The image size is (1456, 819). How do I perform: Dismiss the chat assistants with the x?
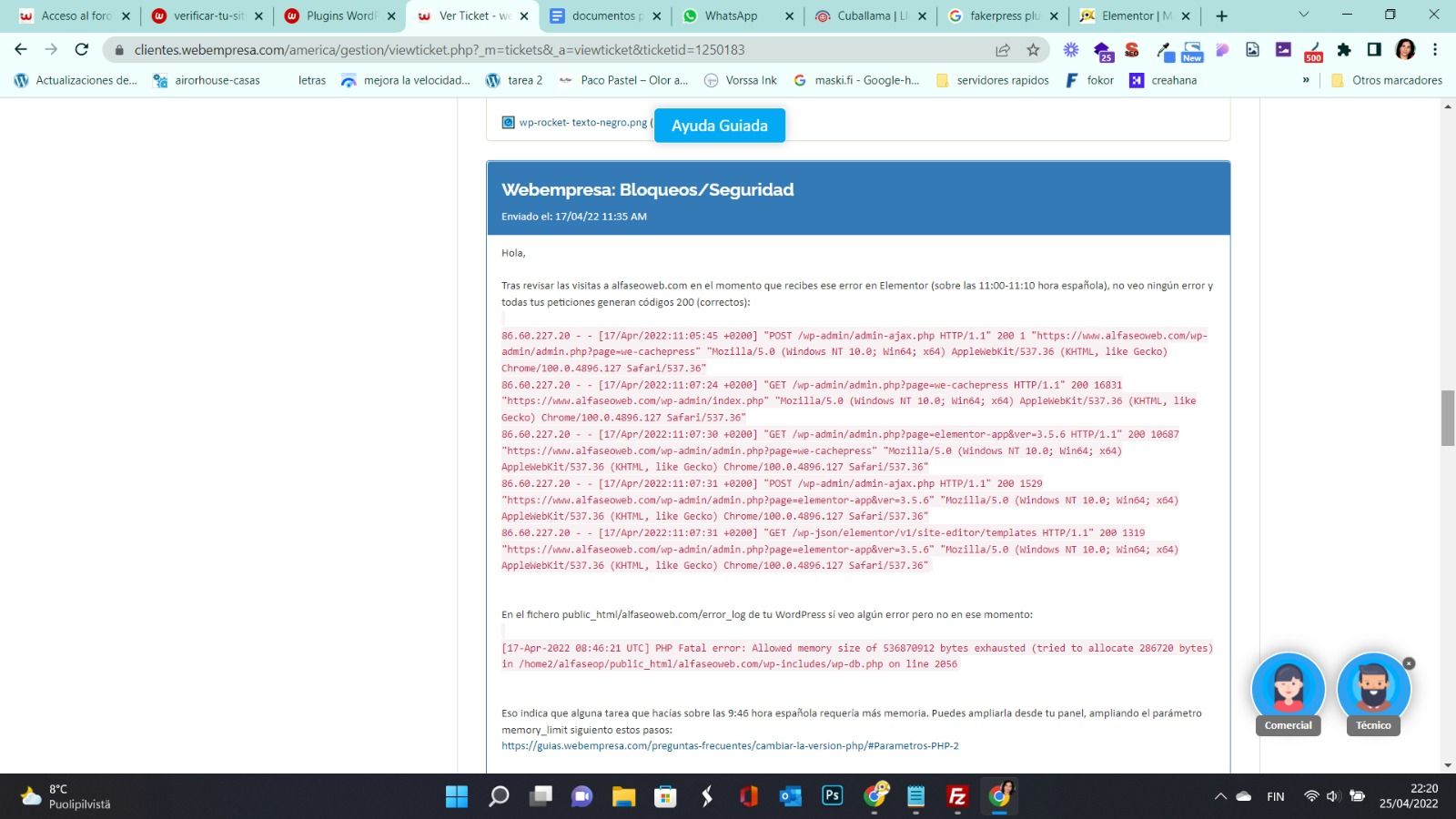pos(1409,663)
